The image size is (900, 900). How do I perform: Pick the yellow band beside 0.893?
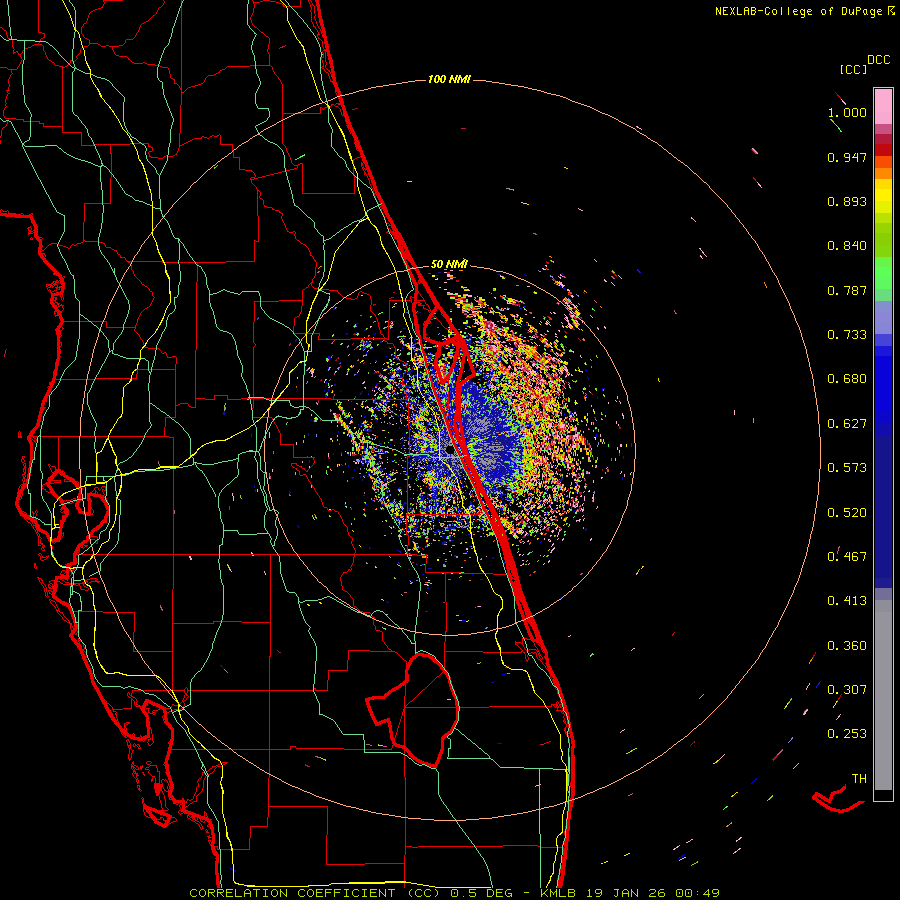(x=883, y=201)
